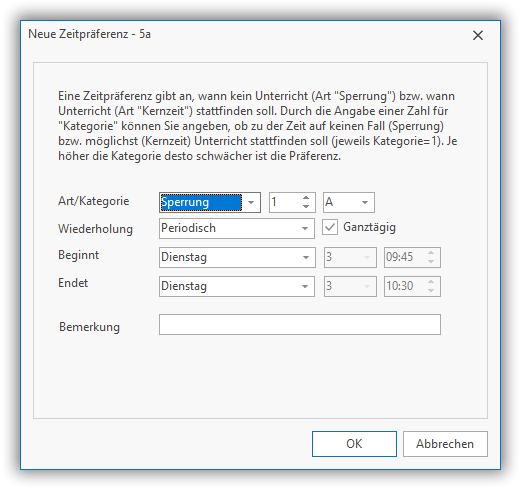The image size is (521, 490).
Task: Decrease the Beginnt time with down arrow
Action: point(431,262)
